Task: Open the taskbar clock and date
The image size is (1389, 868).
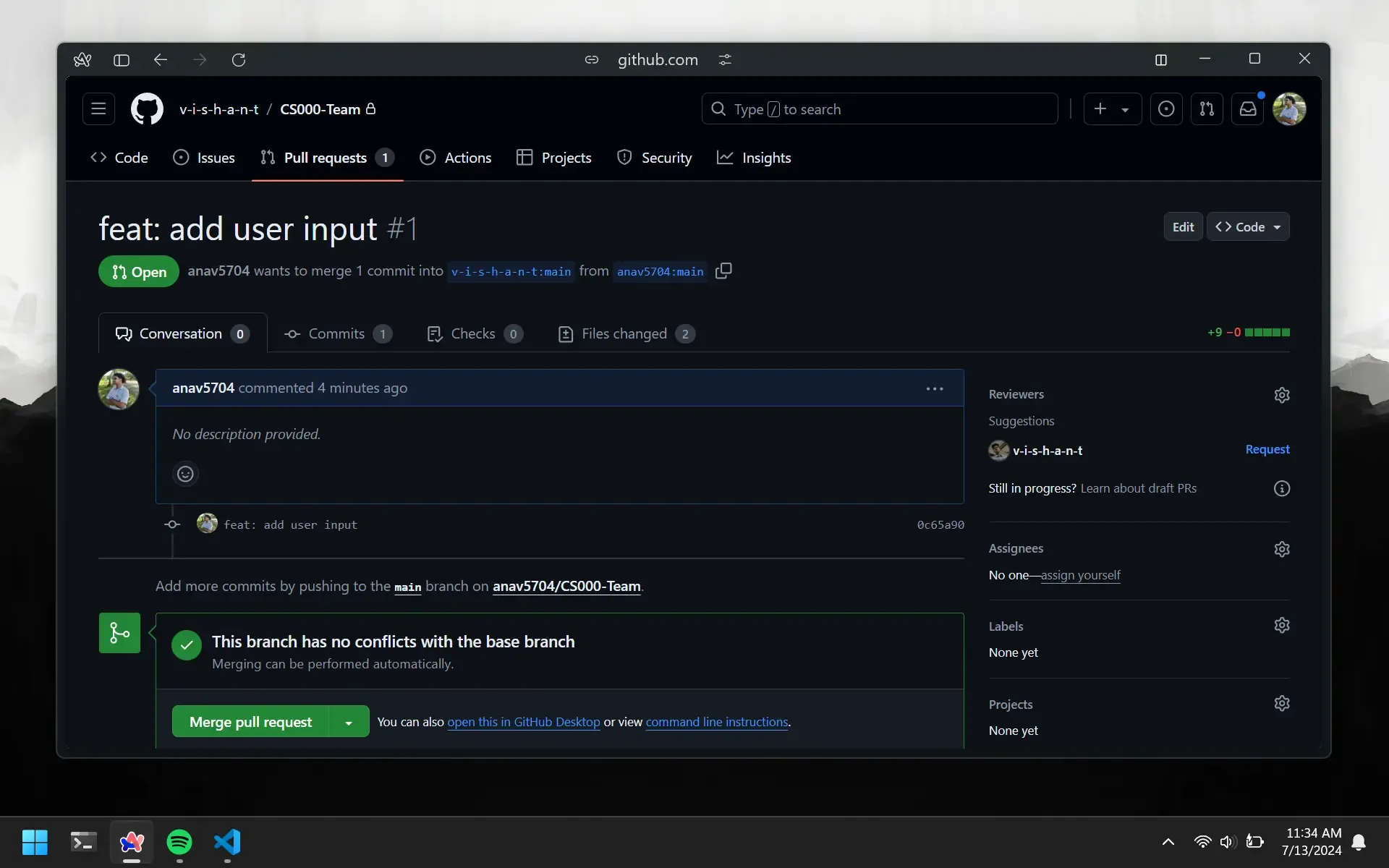Action: [1312, 842]
